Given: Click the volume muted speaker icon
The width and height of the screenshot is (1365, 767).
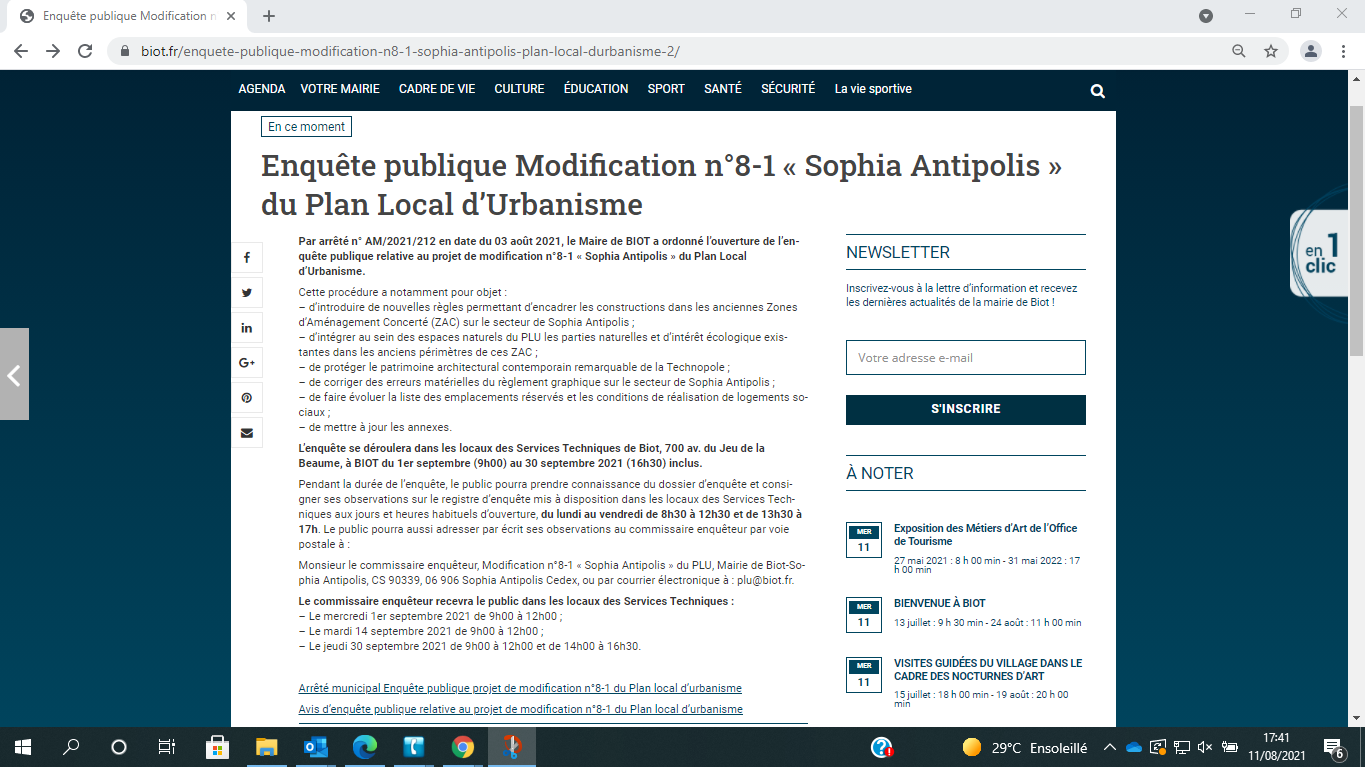Looking at the screenshot, I should pos(1205,747).
